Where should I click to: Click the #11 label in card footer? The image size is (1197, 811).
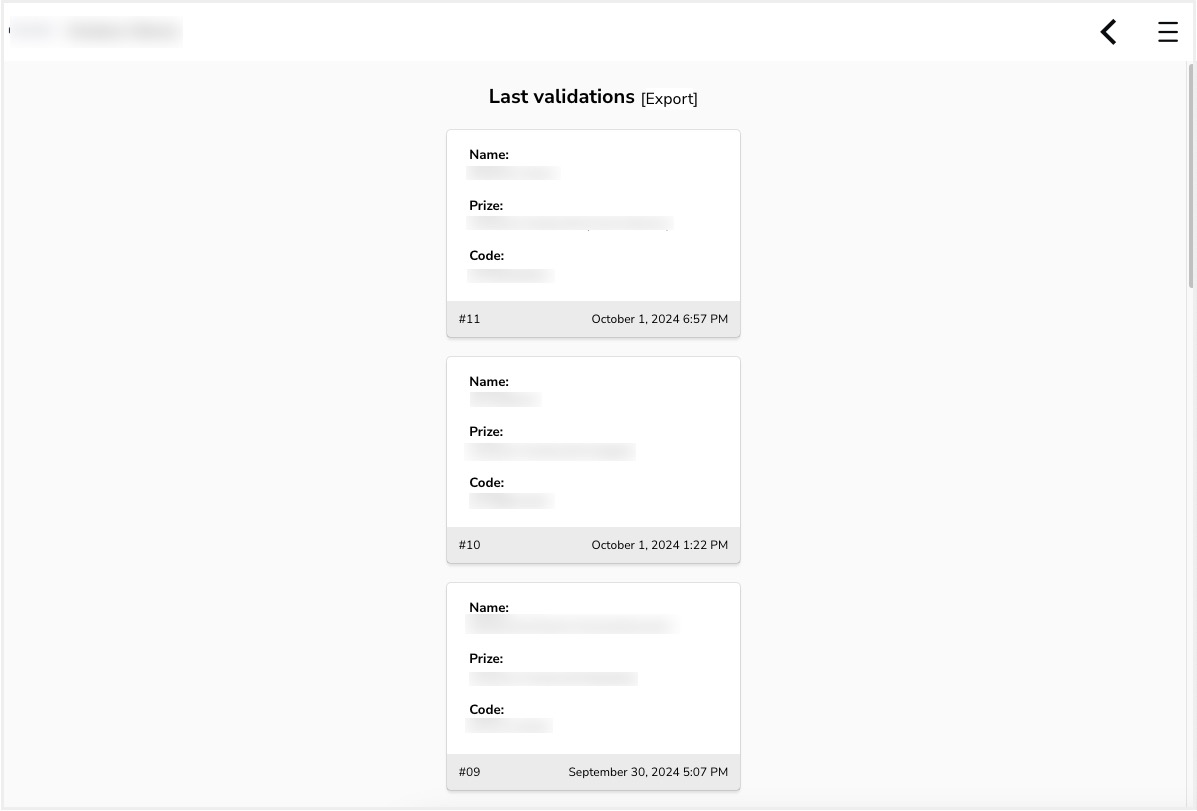pyautogui.click(x=469, y=319)
